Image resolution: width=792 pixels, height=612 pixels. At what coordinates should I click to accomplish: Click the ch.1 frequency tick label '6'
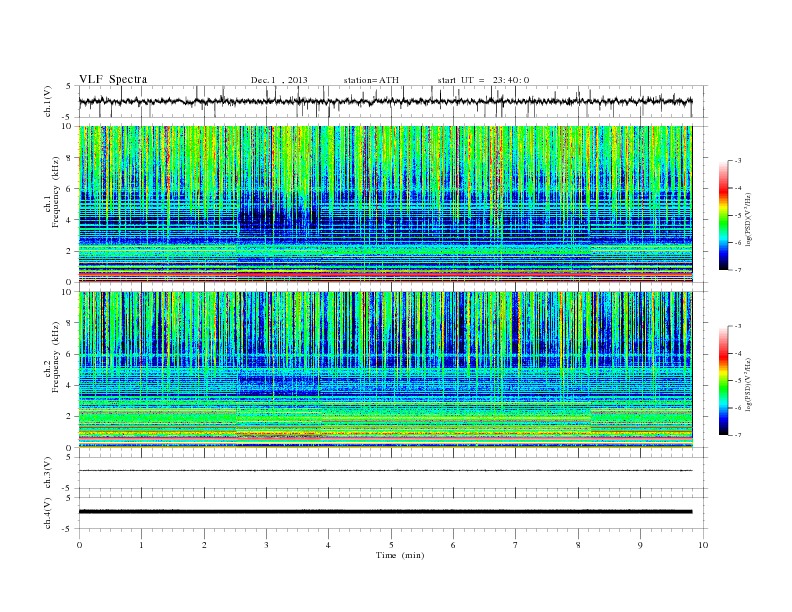tap(70, 189)
